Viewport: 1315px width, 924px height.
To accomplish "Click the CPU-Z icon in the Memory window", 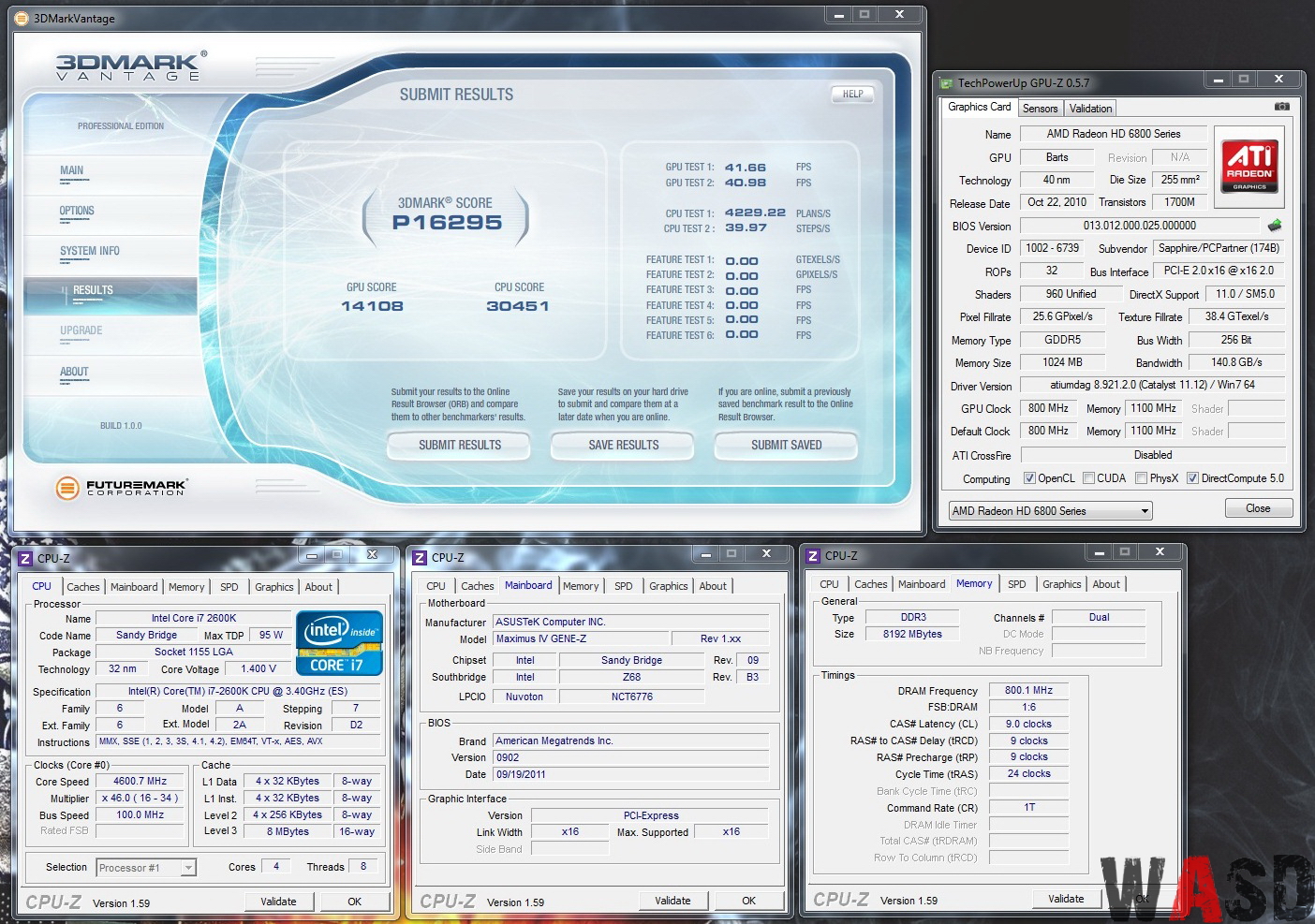I will (813, 555).
